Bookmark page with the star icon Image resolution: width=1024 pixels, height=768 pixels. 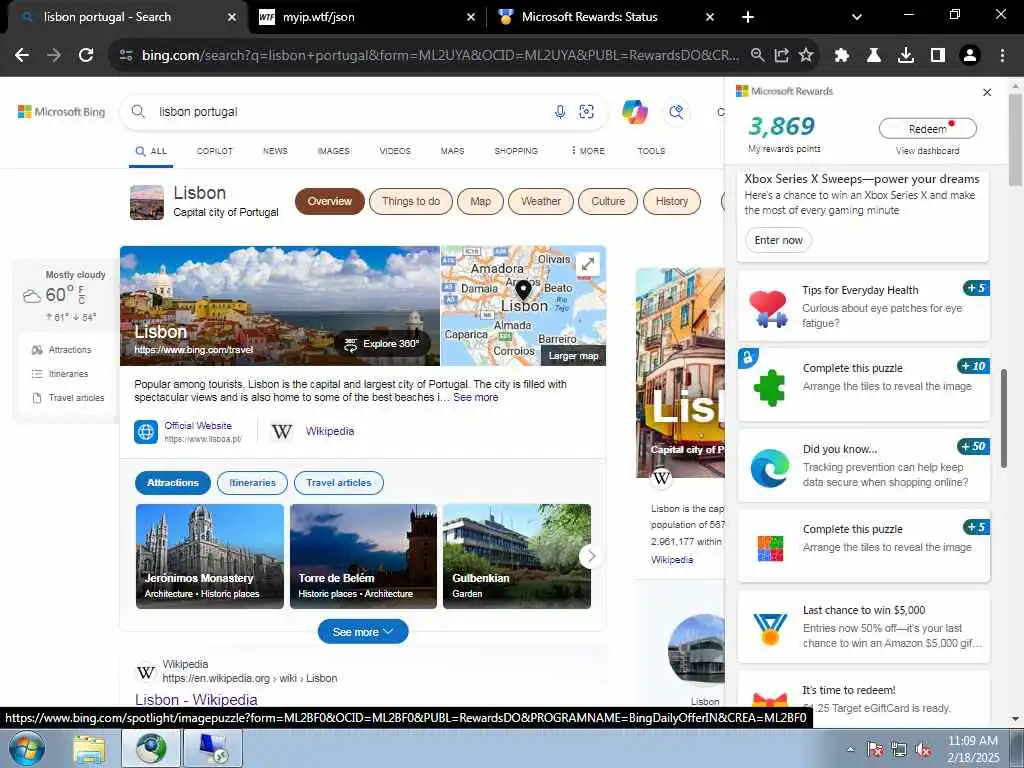pyautogui.click(x=807, y=56)
